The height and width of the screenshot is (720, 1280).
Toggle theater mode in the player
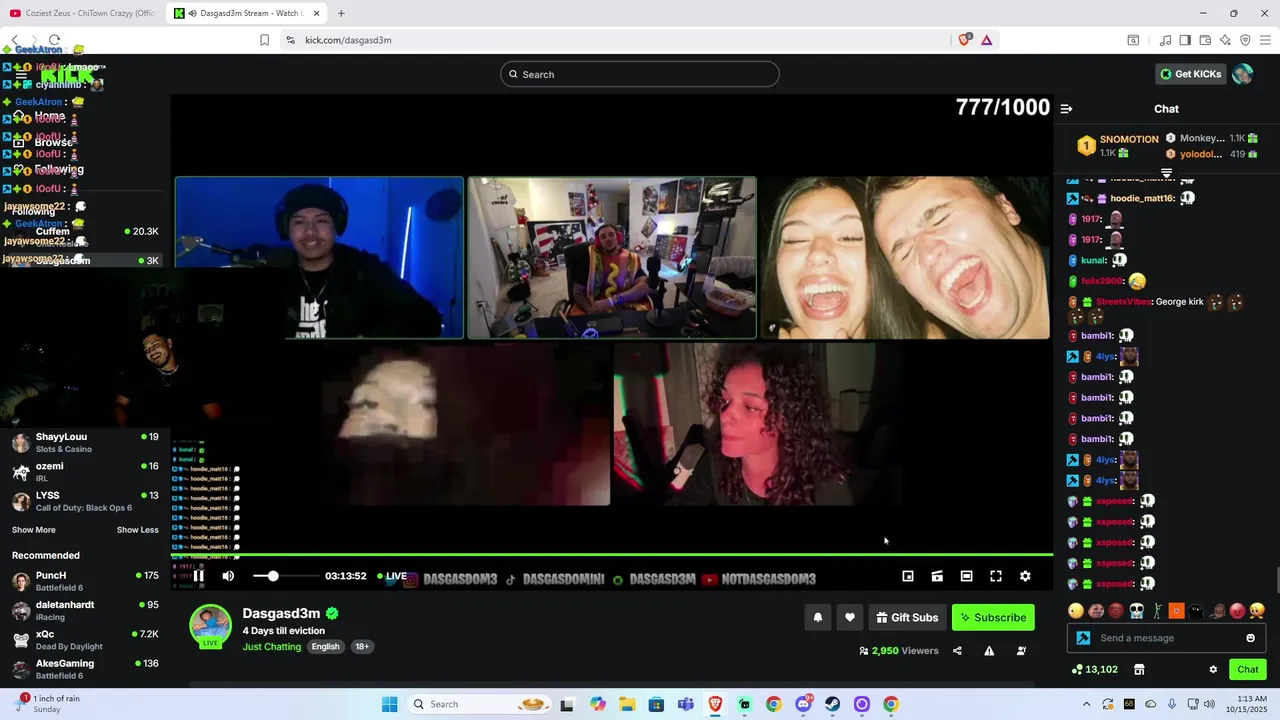point(966,576)
